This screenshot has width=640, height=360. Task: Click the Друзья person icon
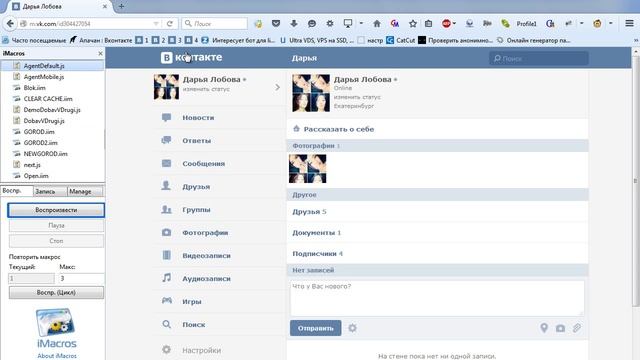tap(167, 186)
